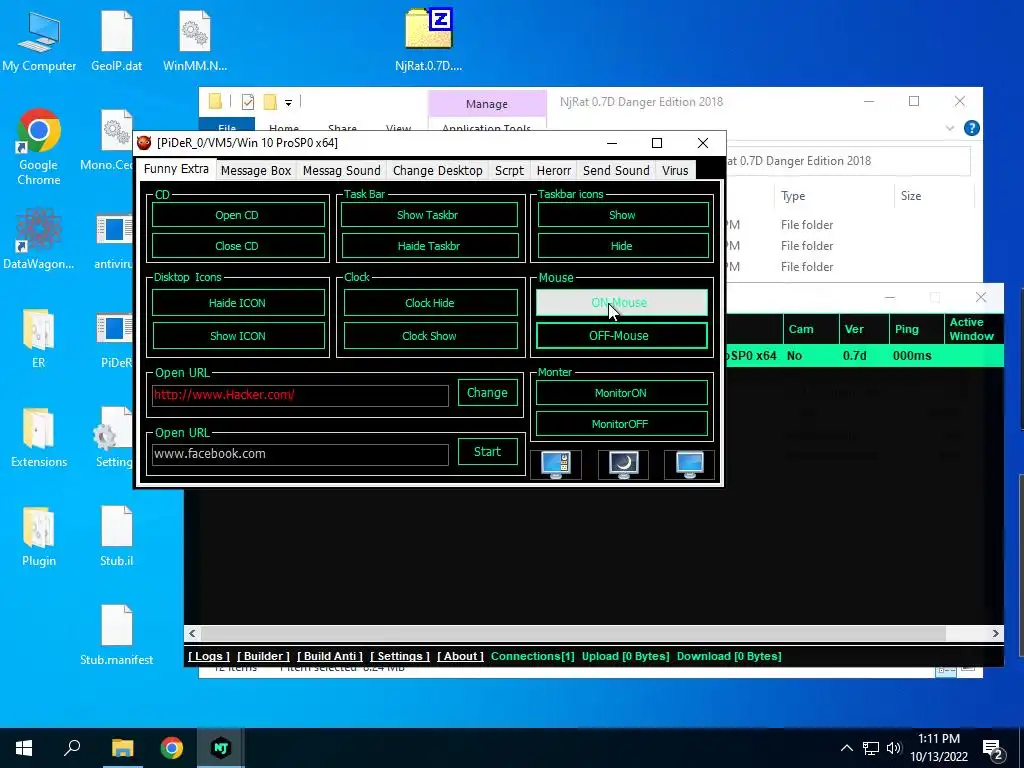Click Hide under Taskbar icons
Screen dimensions: 1024x768
tap(622, 246)
